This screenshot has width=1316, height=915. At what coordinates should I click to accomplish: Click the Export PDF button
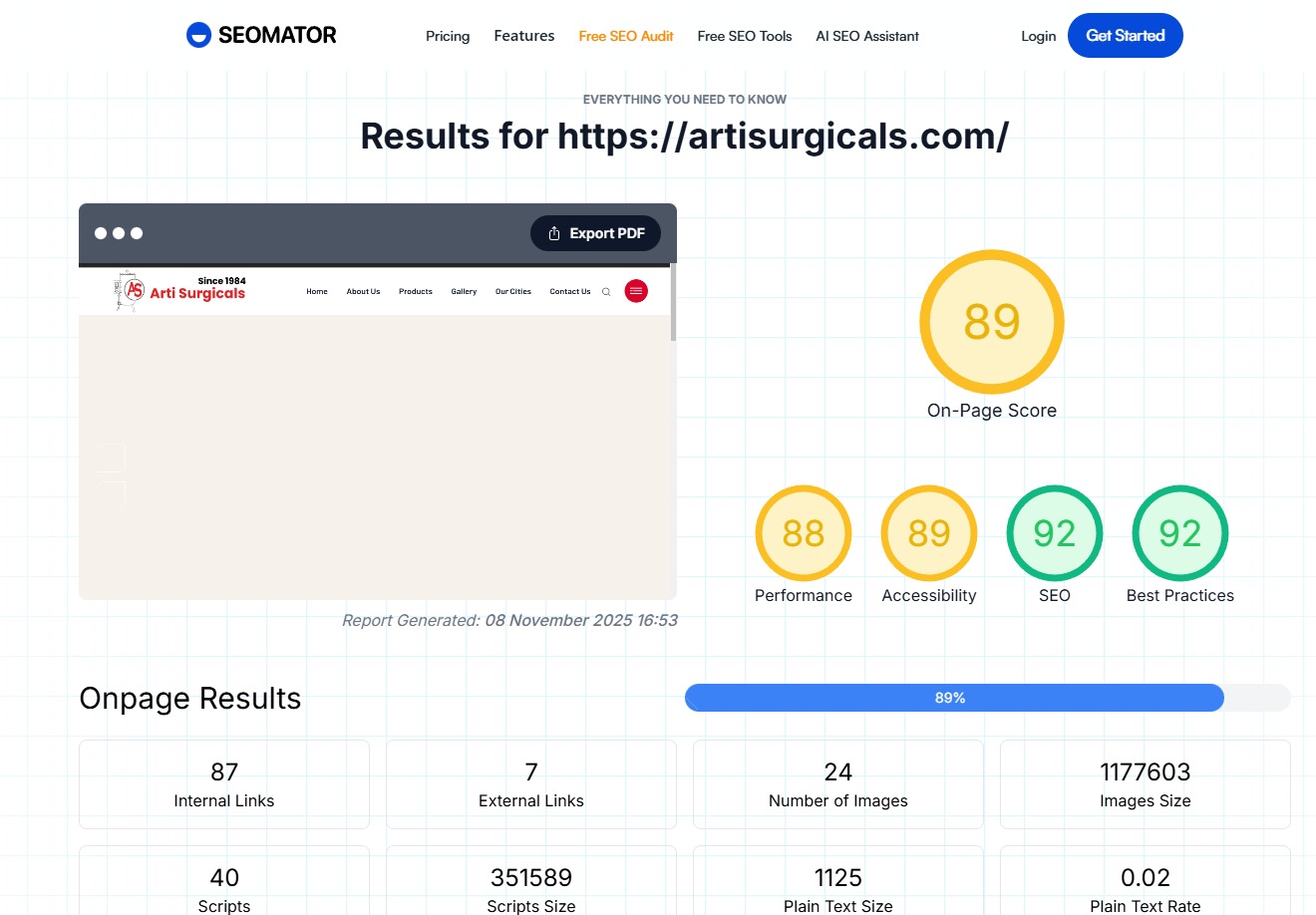(595, 233)
